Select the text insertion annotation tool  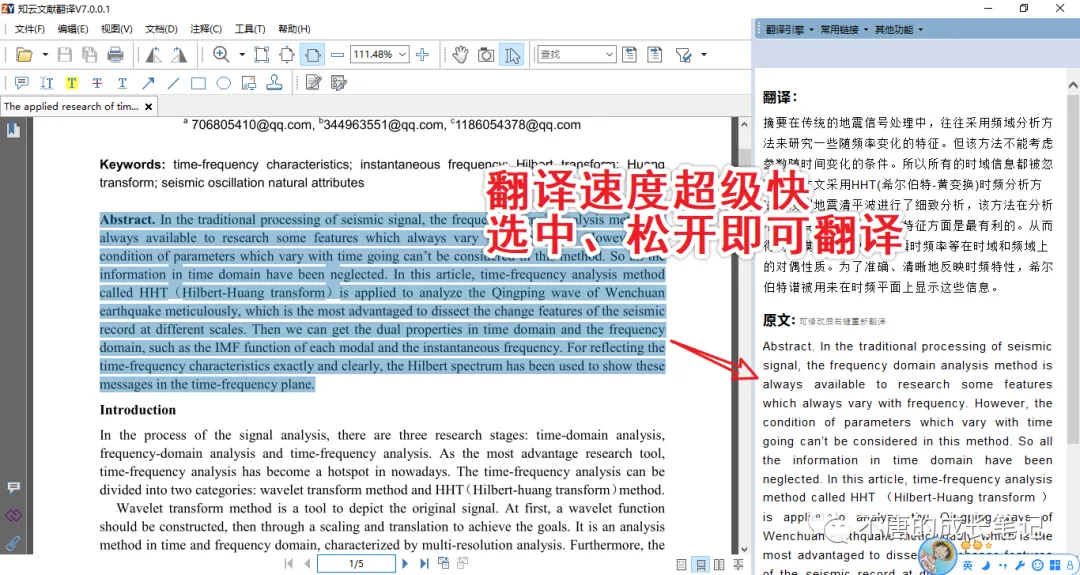[x=47, y=83]
